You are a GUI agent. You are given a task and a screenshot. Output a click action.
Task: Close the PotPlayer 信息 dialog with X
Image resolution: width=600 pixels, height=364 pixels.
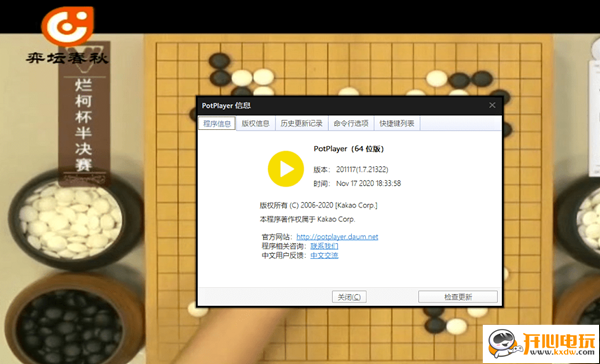click(x=492, y=105)
